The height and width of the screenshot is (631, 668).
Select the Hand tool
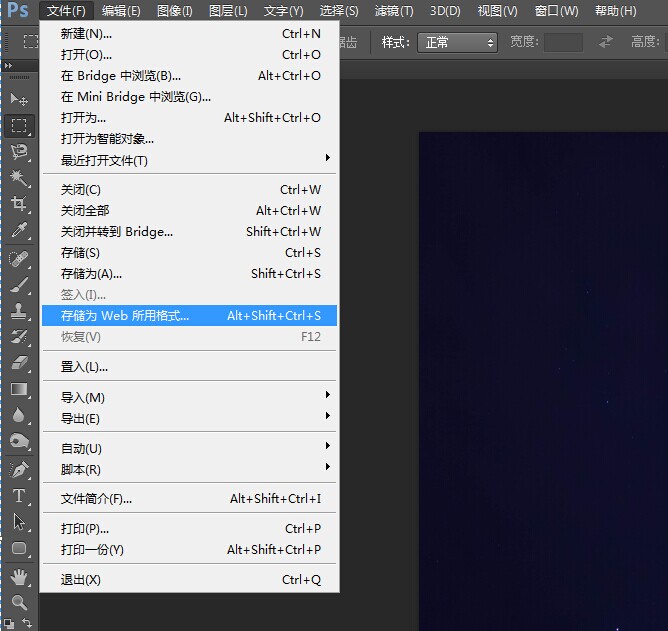[19, 576]
